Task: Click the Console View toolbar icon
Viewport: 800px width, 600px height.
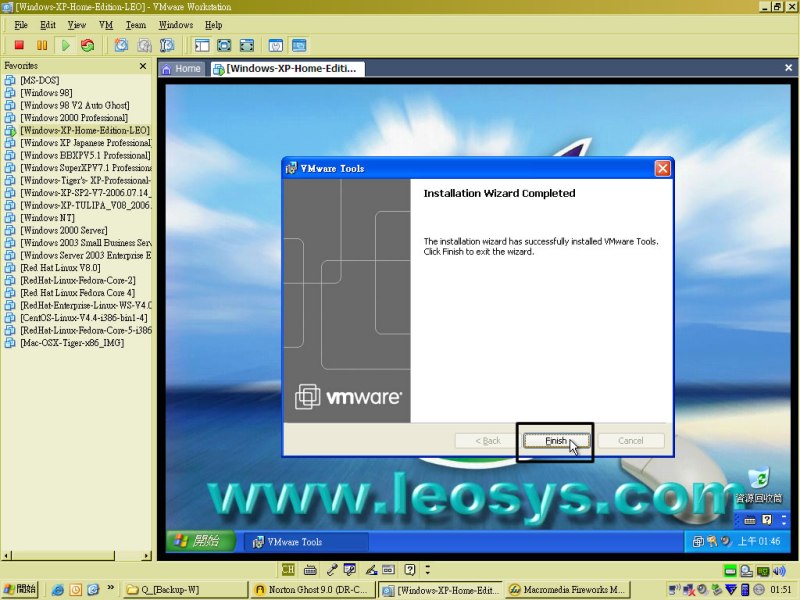Action: coord(299,45)
